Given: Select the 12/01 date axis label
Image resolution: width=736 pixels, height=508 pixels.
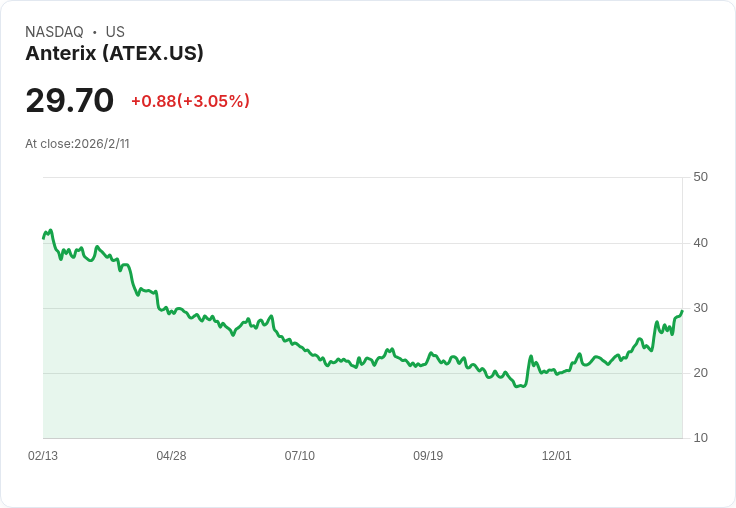Looking at the screenshot, I should coord(556,456).
